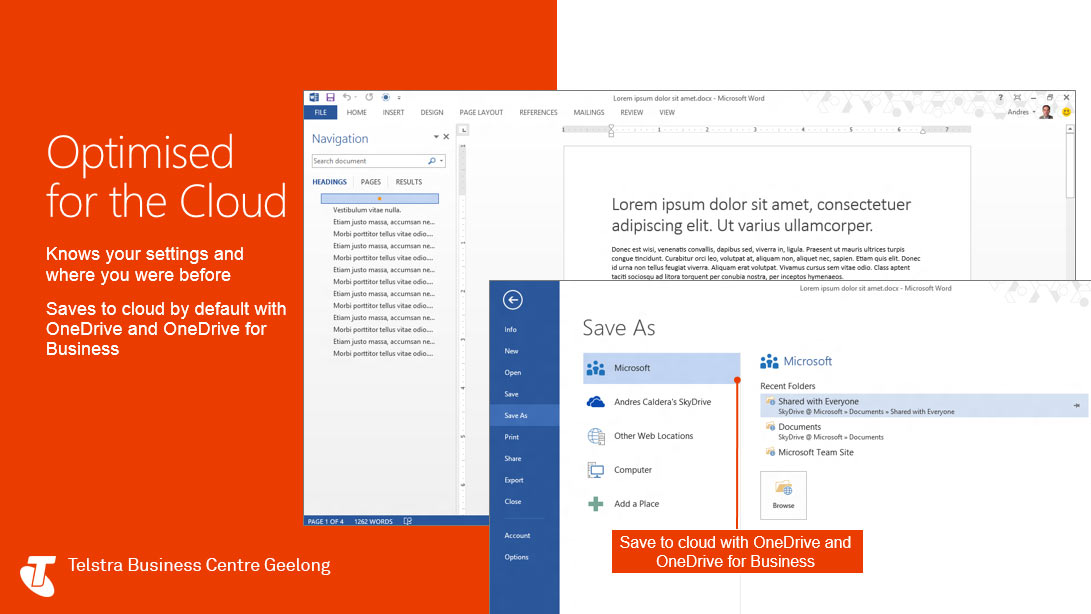Open 'Documents' recent folder
This screenshot has height=614, width=1091.
click(x=824, y=432)
